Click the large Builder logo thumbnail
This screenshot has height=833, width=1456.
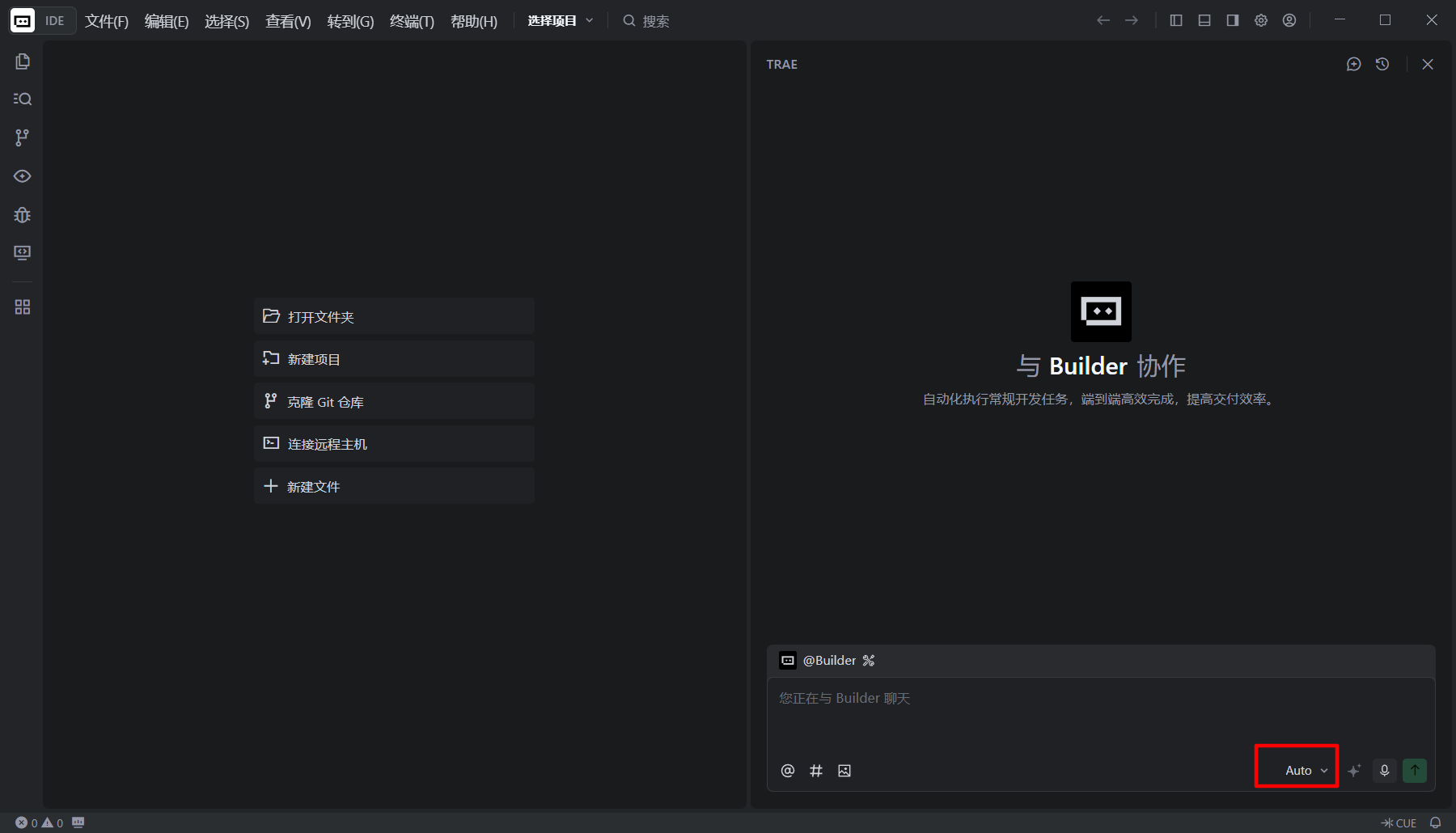1101,311
